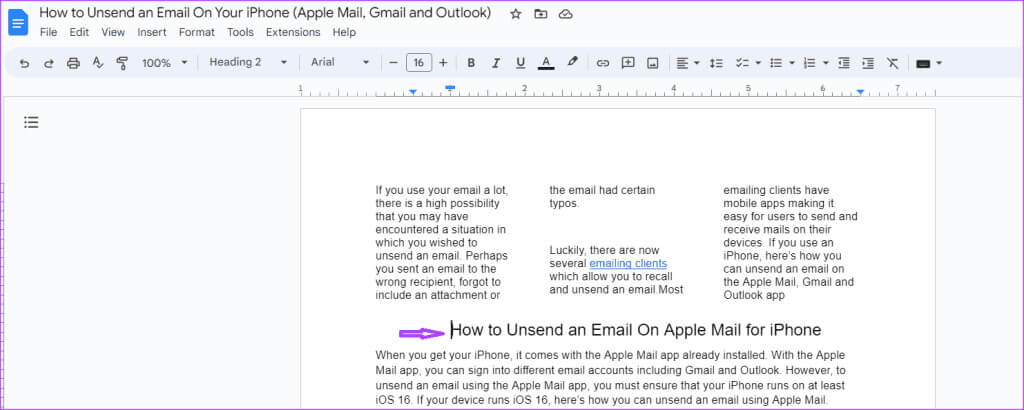1024x410 pixels.
Task: Click text "If you use your email a lot"
Action: tap(441, 191)
